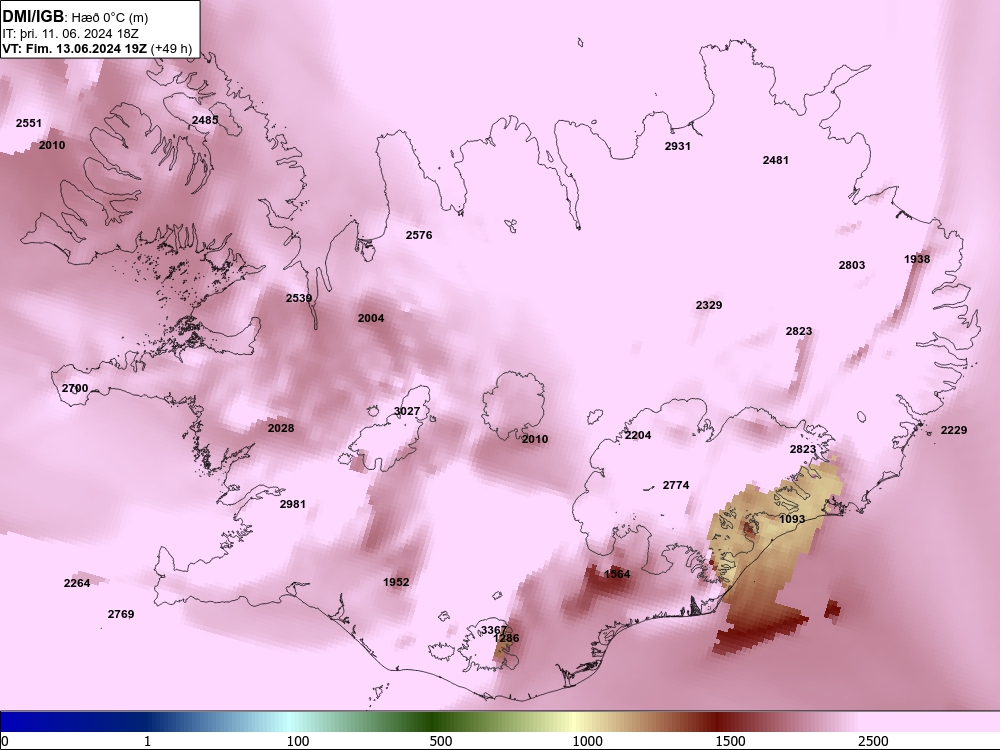
Task: Click the colour scale tick label 100
Action: [x=298, y=741]
